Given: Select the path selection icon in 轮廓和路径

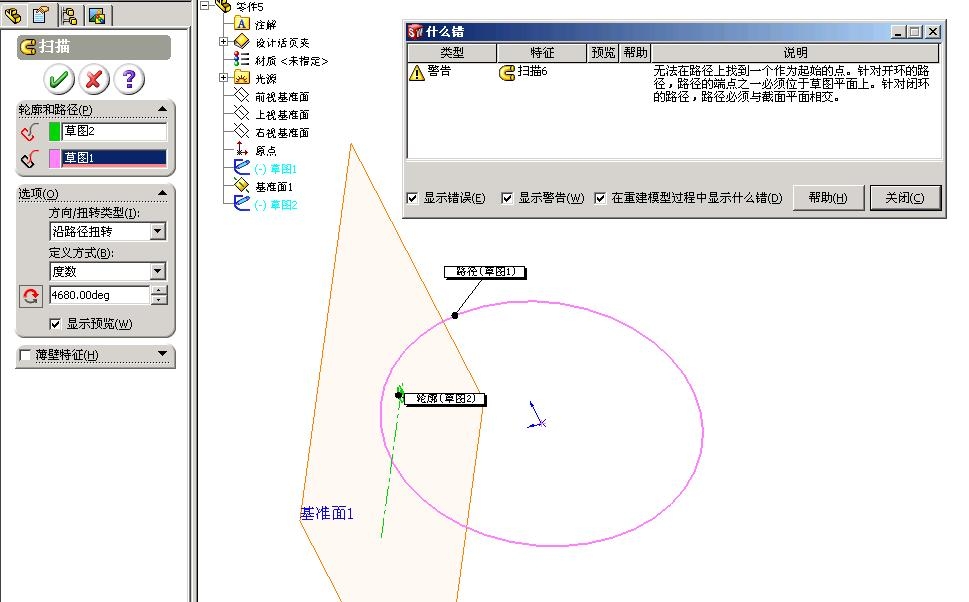Looking at the screenshot, I should [x=28, y=157].
